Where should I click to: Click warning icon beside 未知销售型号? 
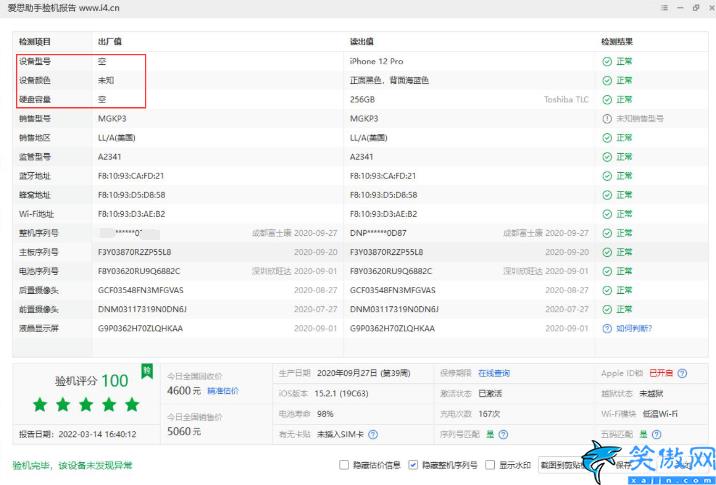pyautogui.click(x=607, y=119)
